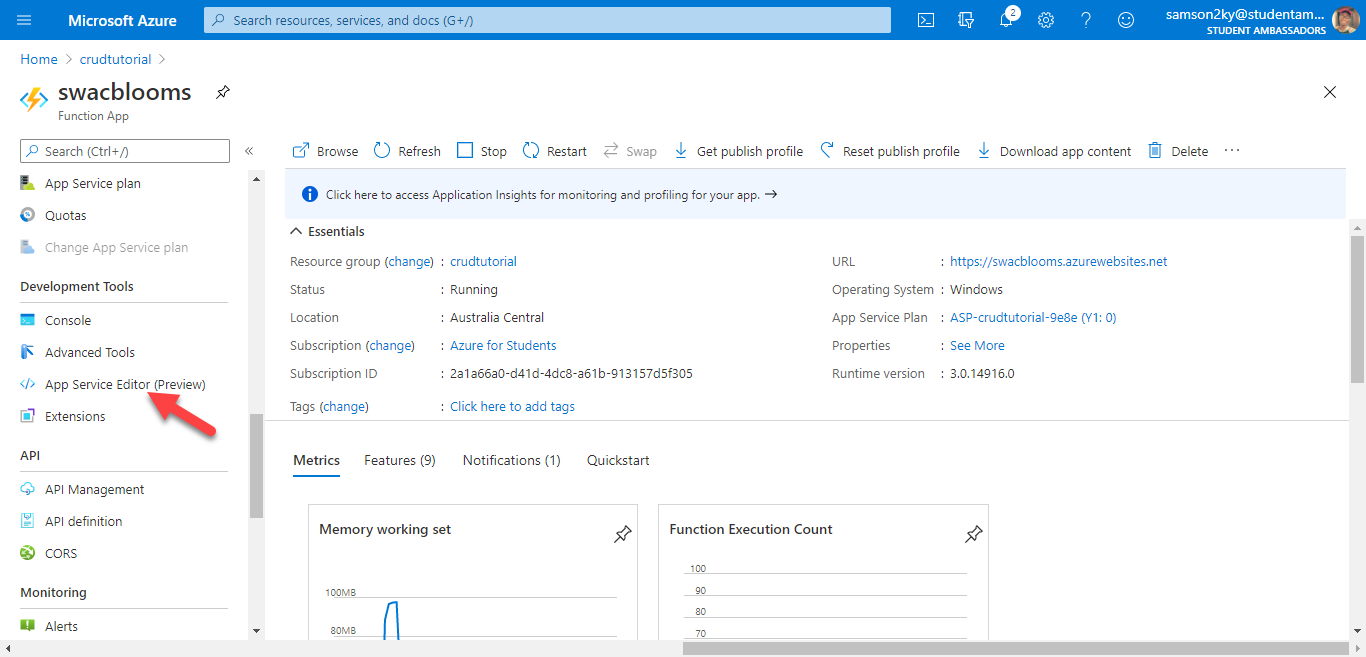Switch to the Features (9) tab

pos(400,460)
